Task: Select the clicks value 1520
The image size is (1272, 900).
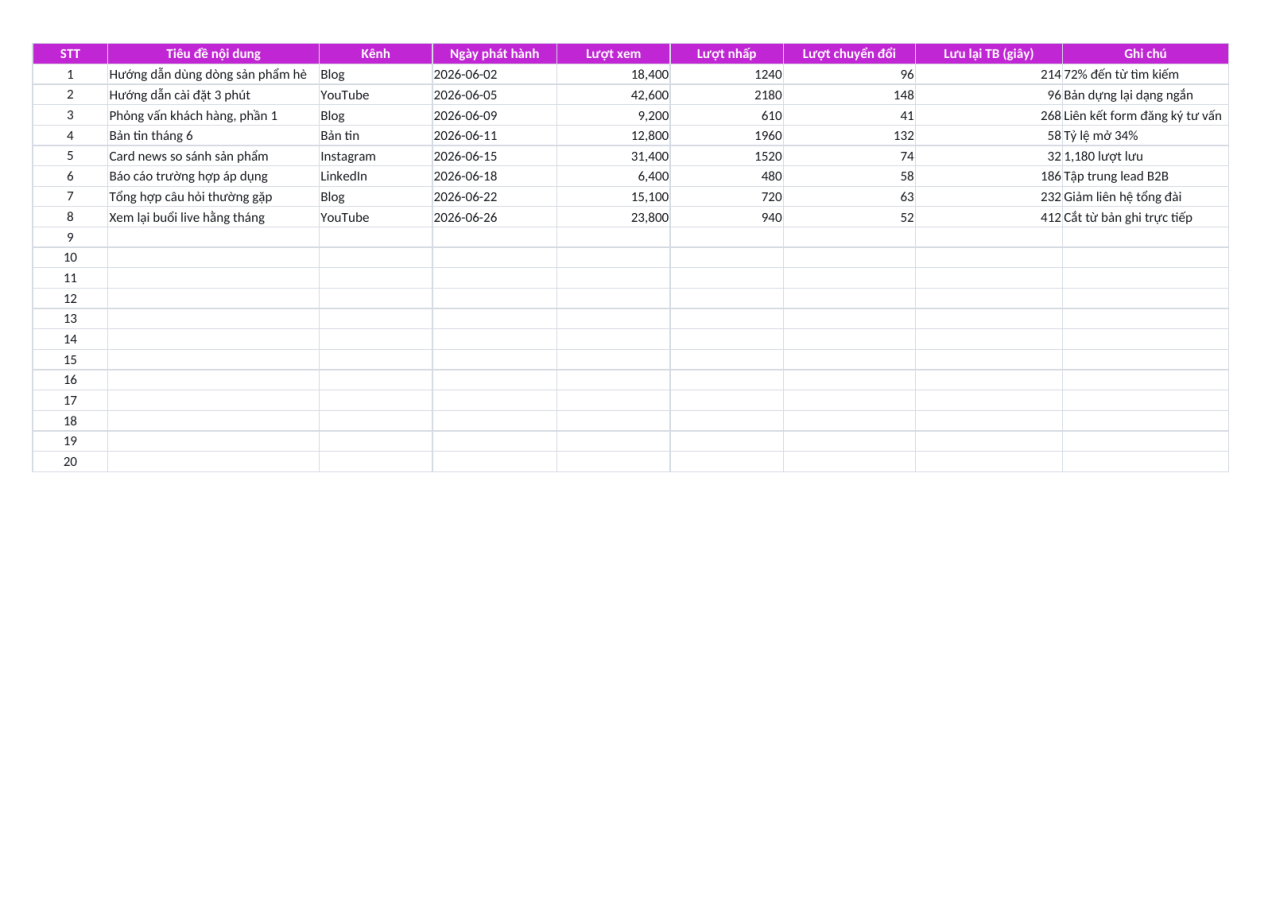Action: 726,156
